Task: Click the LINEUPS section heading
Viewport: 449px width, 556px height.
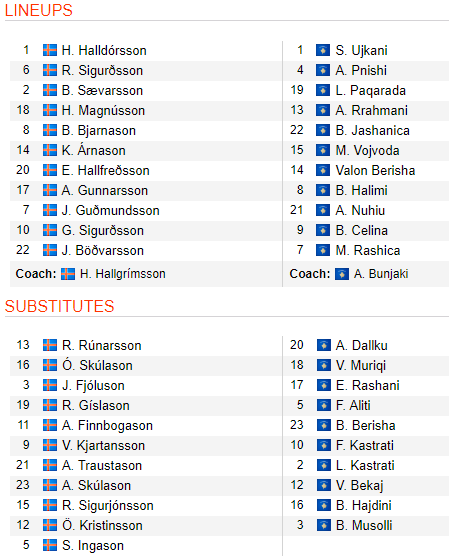Action: [39, 10]
